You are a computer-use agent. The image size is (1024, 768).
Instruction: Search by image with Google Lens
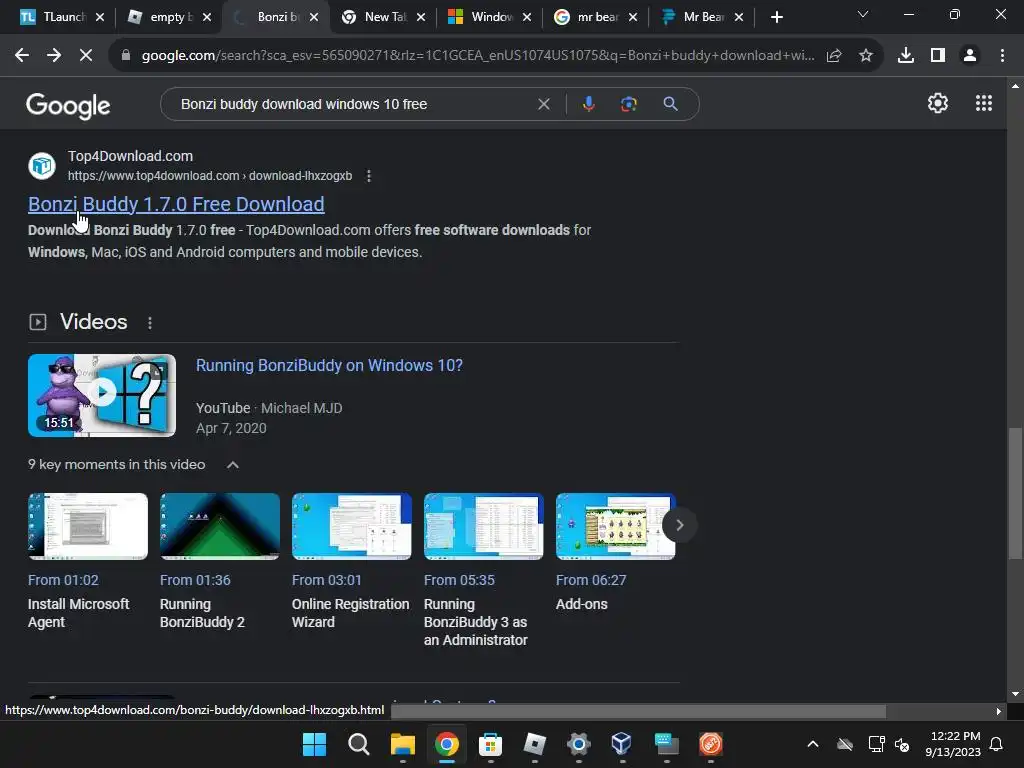tap(629, 104)
